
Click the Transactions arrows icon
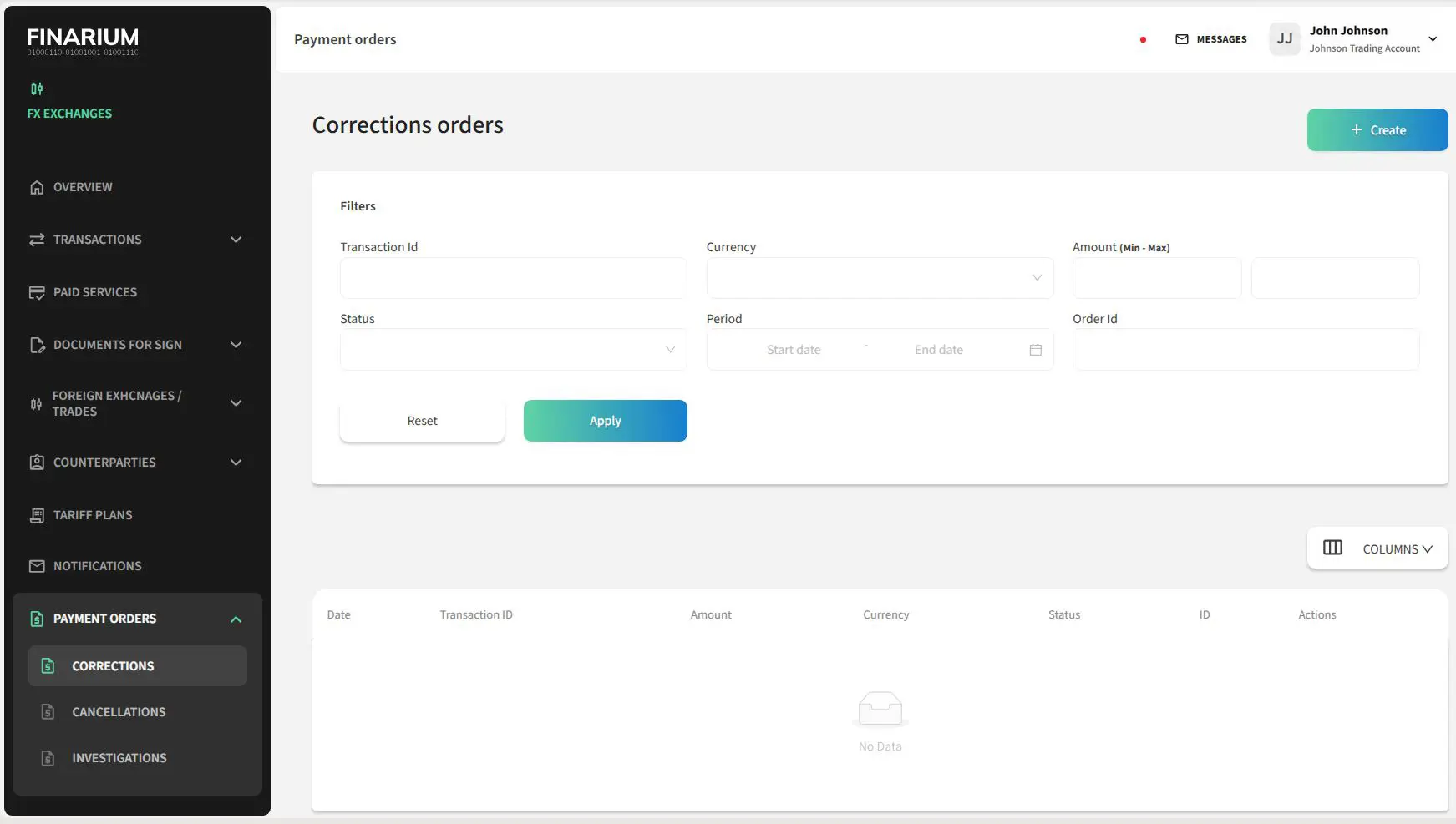click(37, 240)
